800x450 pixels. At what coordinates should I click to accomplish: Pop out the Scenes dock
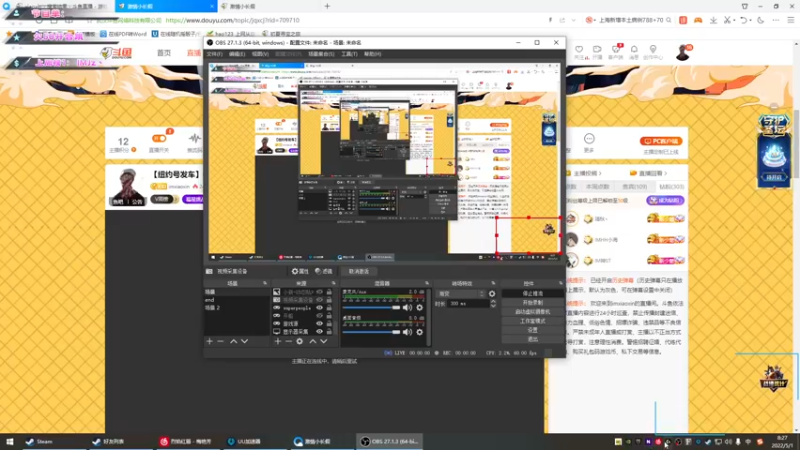(265, 283)
